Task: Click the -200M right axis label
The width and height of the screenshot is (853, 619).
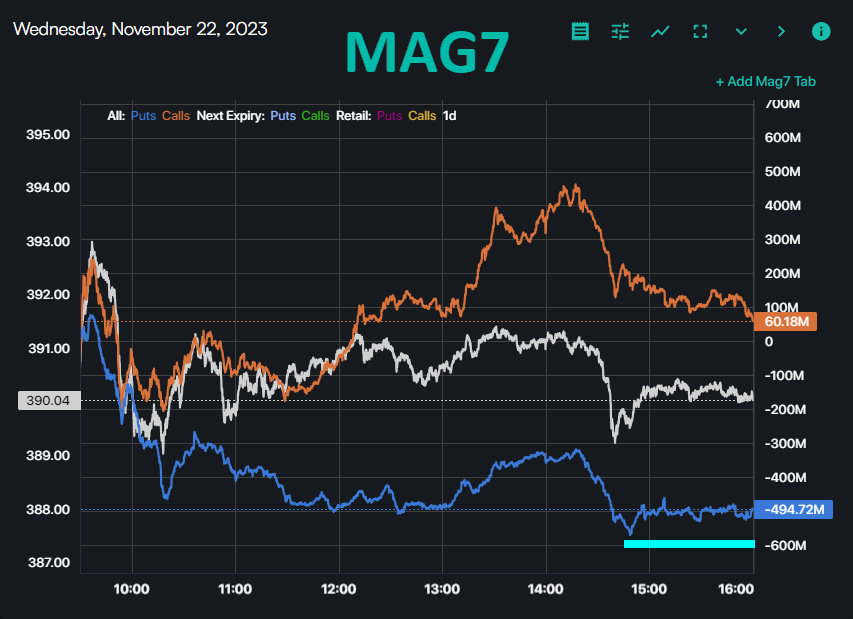Action: (x=784, y=410)
